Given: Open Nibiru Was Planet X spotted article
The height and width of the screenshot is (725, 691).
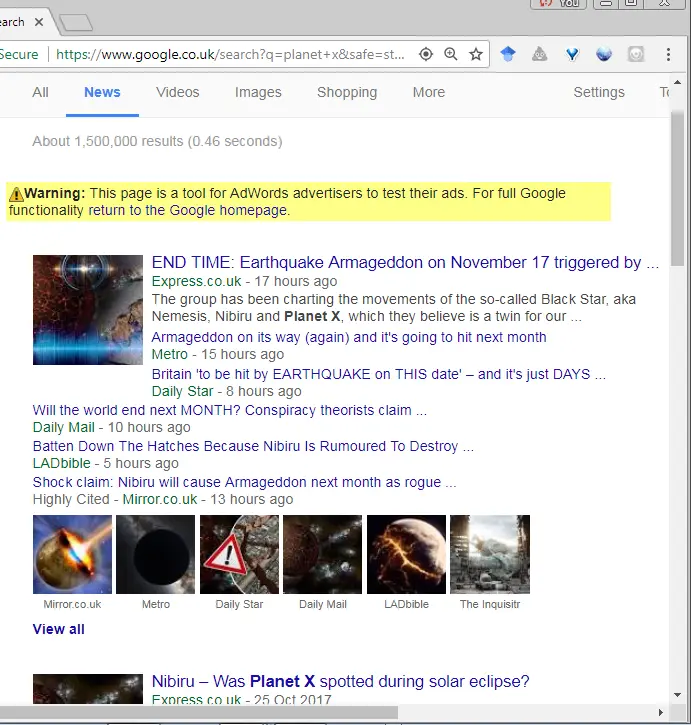Looking at the screenshot, I should coord(340,682).
